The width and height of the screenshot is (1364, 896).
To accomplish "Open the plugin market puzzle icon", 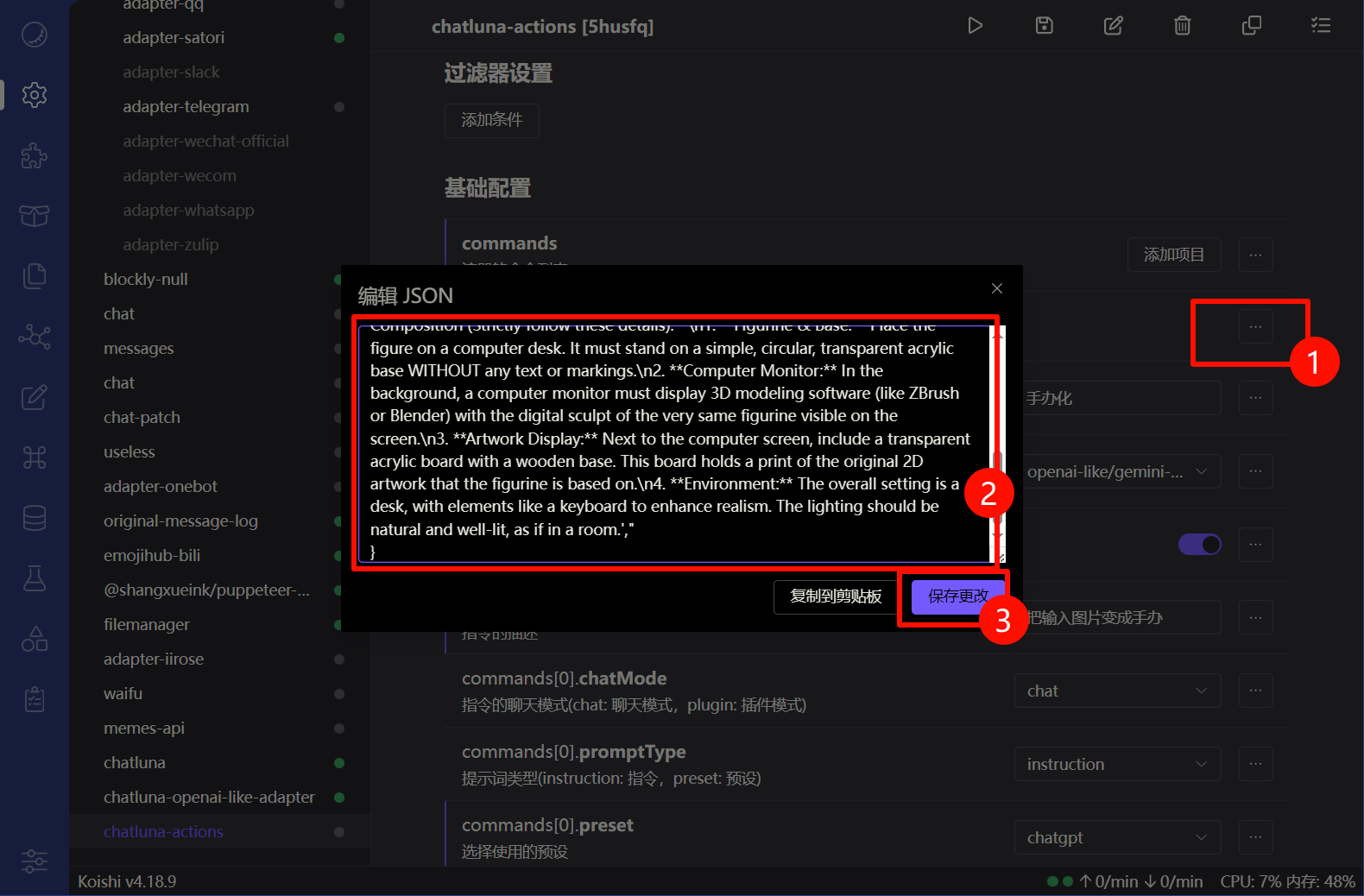I will click(x=35, y=155).
